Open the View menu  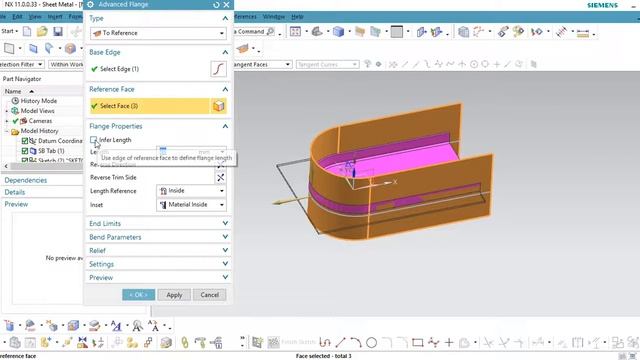(x=35, y=17)
